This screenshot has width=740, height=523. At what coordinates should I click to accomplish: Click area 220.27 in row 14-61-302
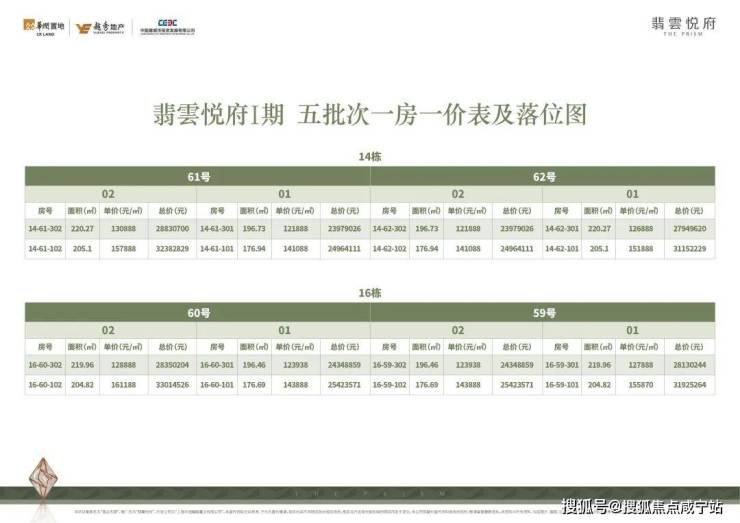[82, 228]
